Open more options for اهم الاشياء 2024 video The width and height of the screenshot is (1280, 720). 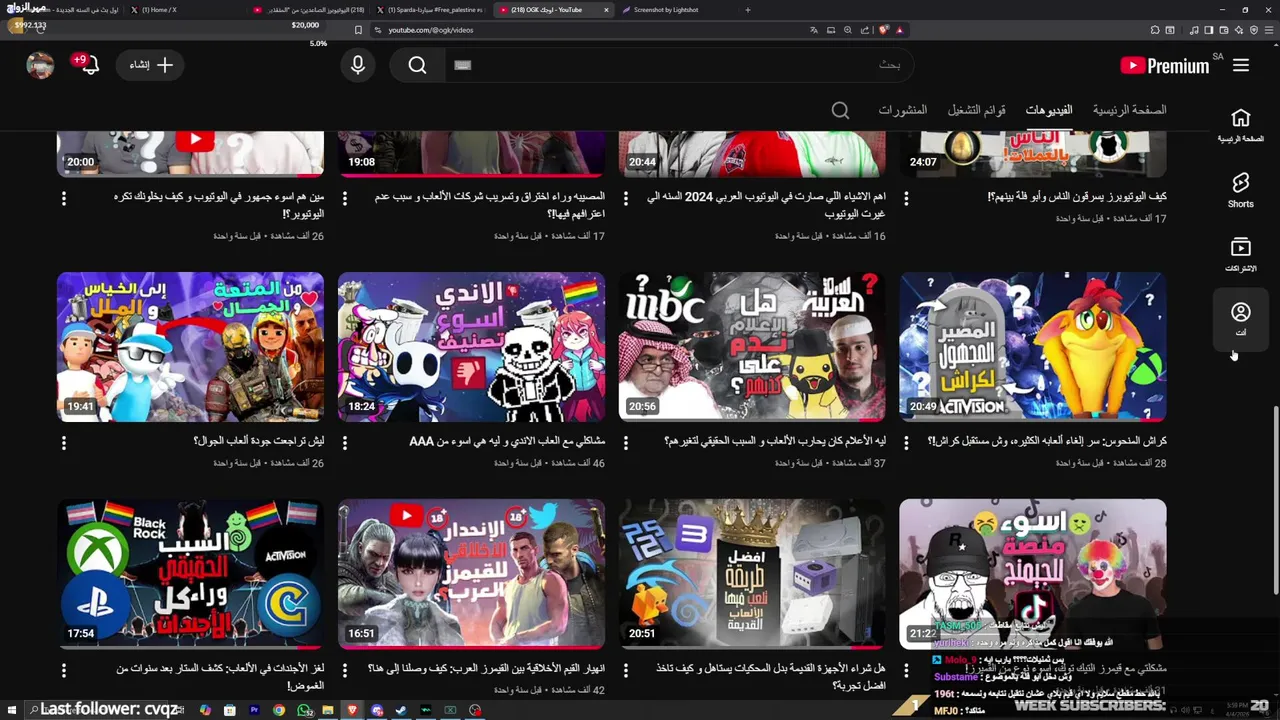tap(625, 198)
